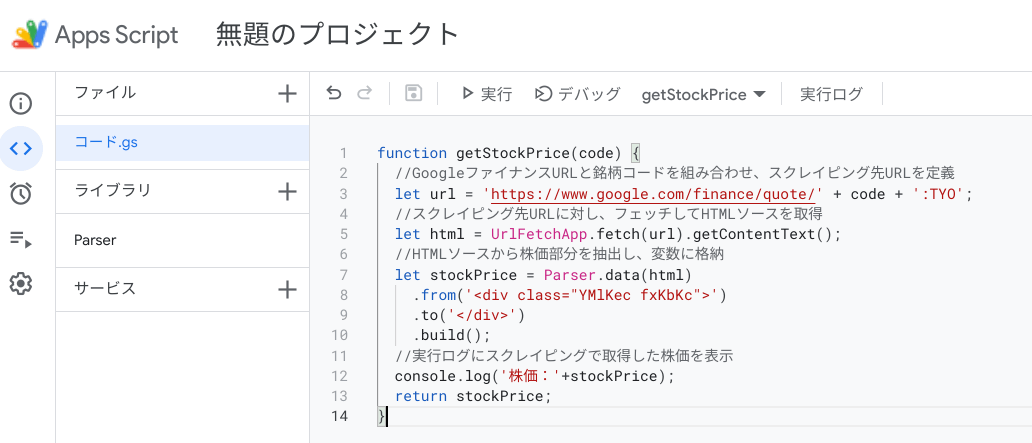Add a library with plus icon

[287, 191]
